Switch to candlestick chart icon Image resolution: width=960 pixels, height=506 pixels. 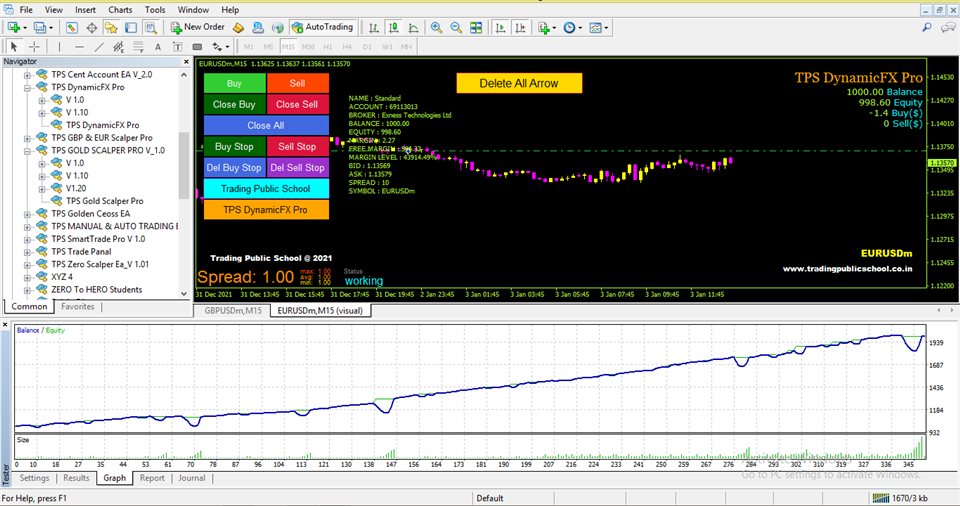click(x=394, y=28)
